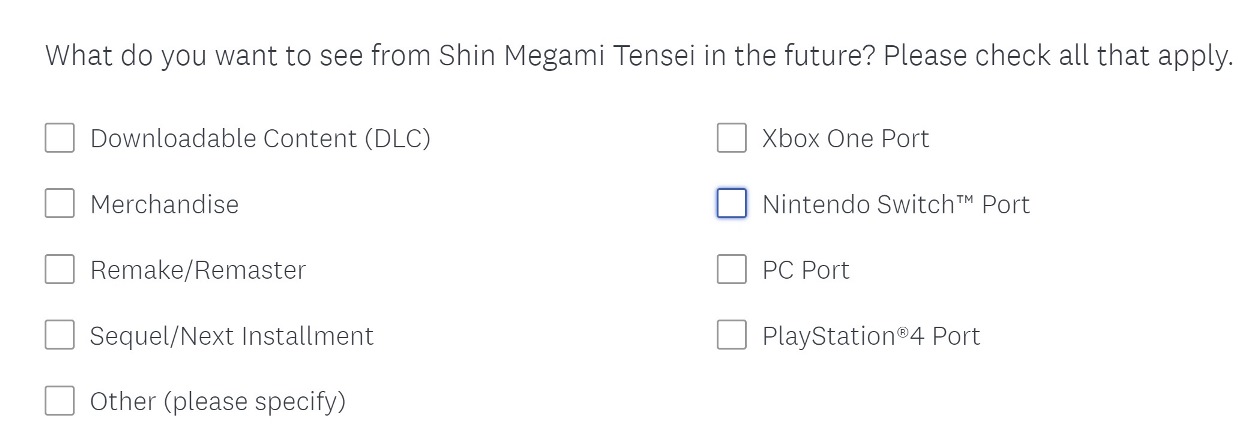Tick the Merchandise checkbox

[x=60, y=204]
